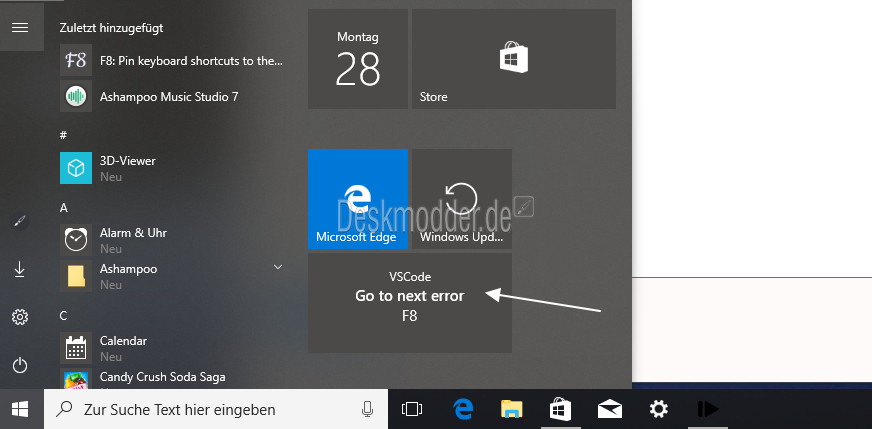Open the Montag 28 calendar tile
Image resolution: width=872 pixels, height=429 pixels.
(358, 59)
